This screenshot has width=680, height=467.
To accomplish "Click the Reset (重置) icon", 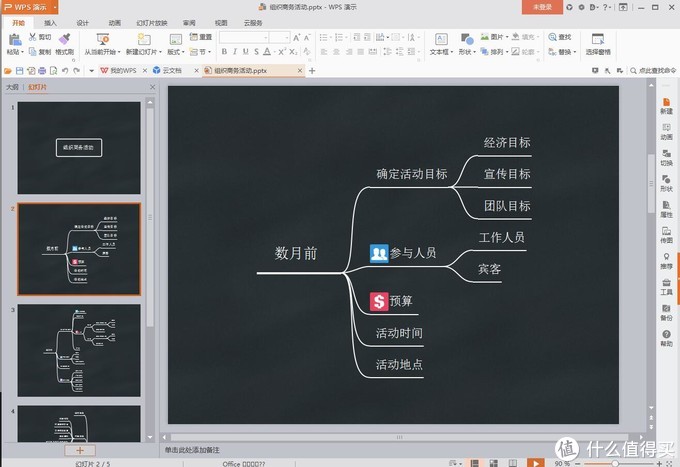I will 201,37.
